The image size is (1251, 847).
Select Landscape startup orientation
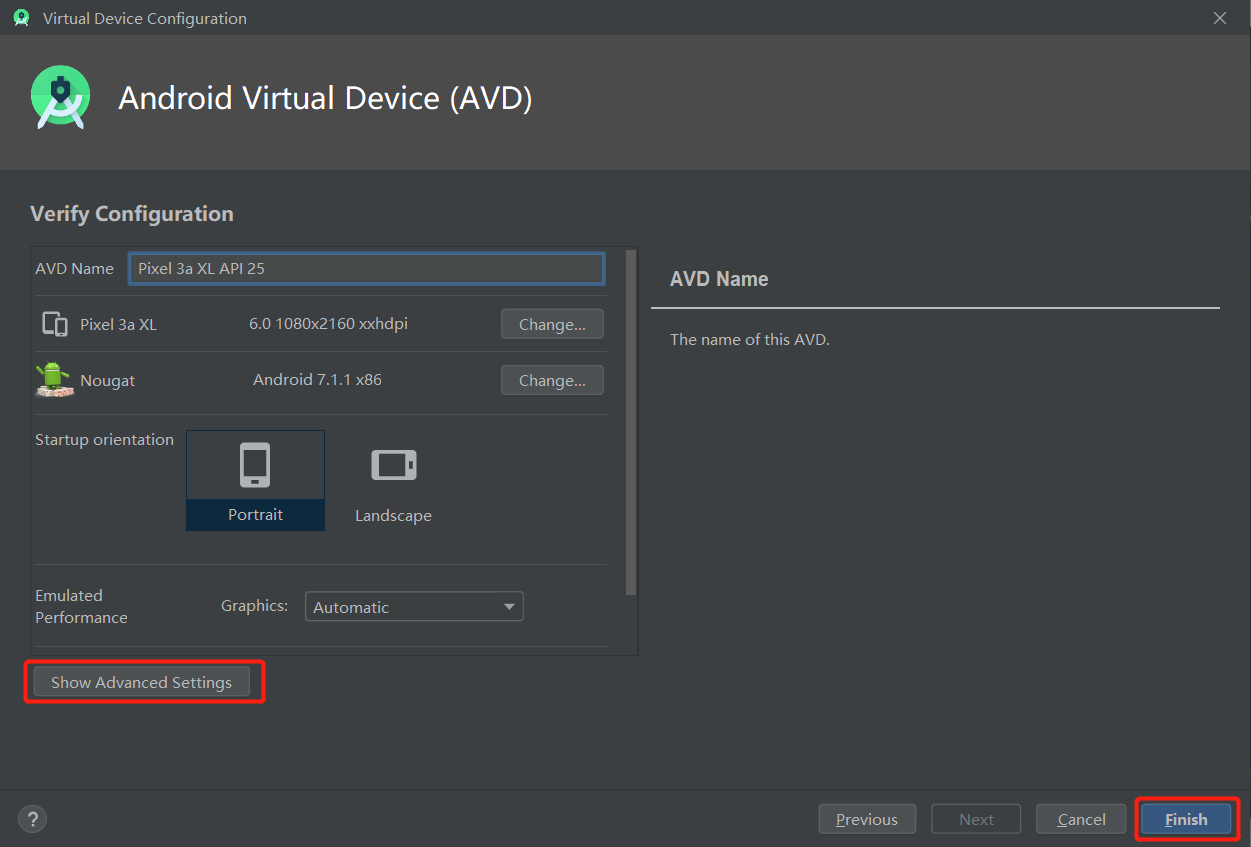393,481
